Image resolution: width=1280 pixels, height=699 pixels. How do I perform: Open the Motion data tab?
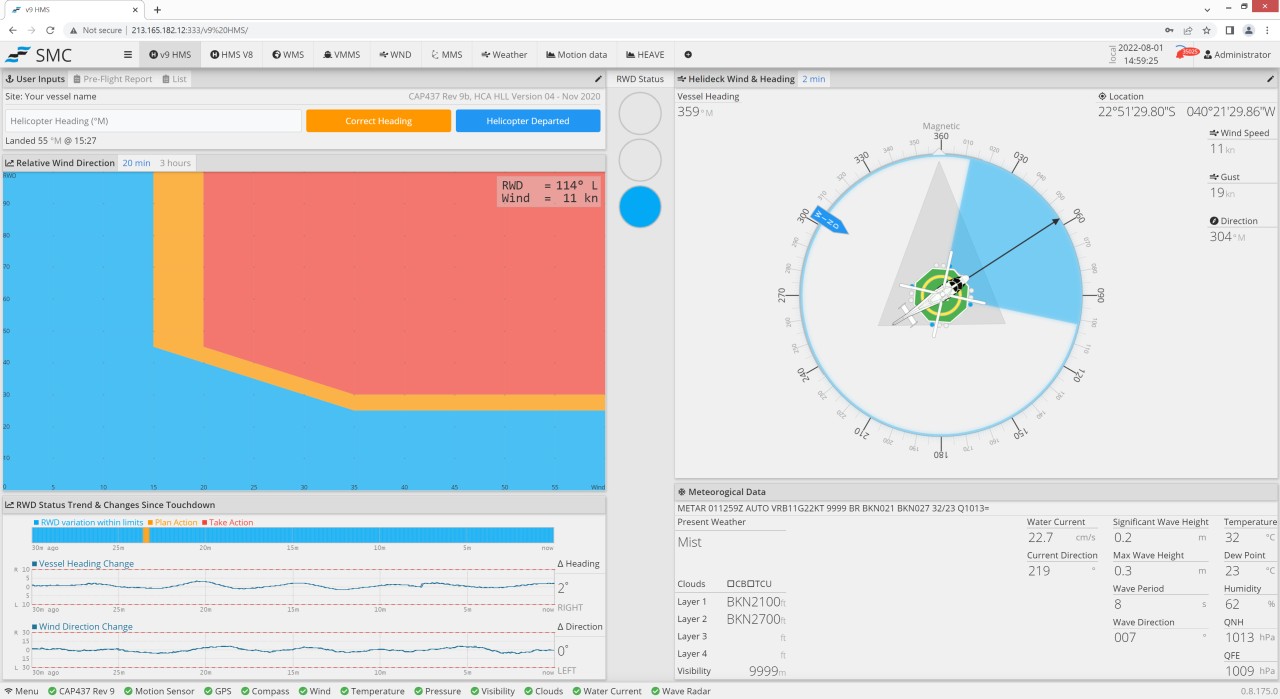click(x=577, y=55)
